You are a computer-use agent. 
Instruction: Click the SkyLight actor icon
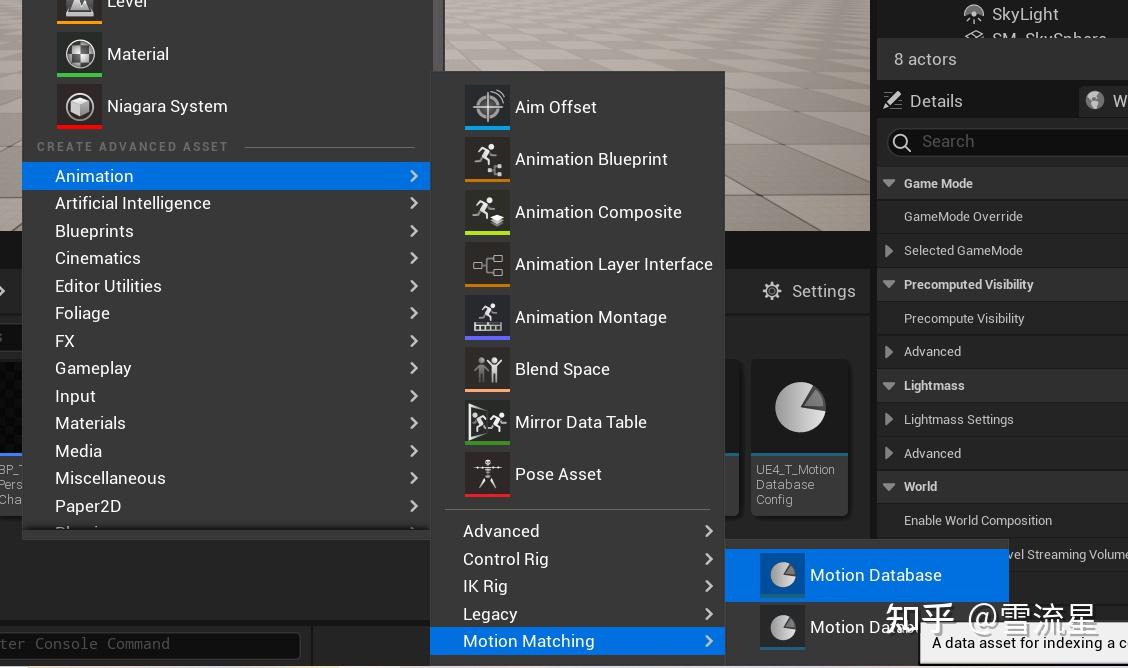point(973,14)
